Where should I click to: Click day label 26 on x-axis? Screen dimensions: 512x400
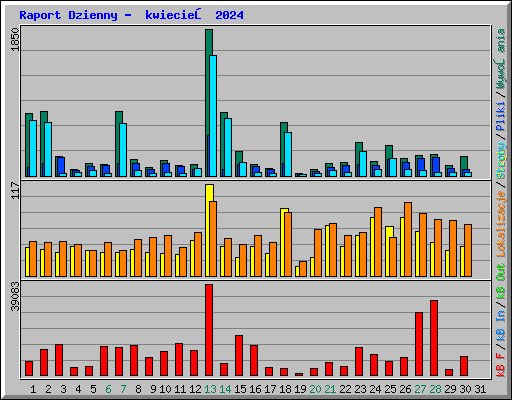(405, 389)
